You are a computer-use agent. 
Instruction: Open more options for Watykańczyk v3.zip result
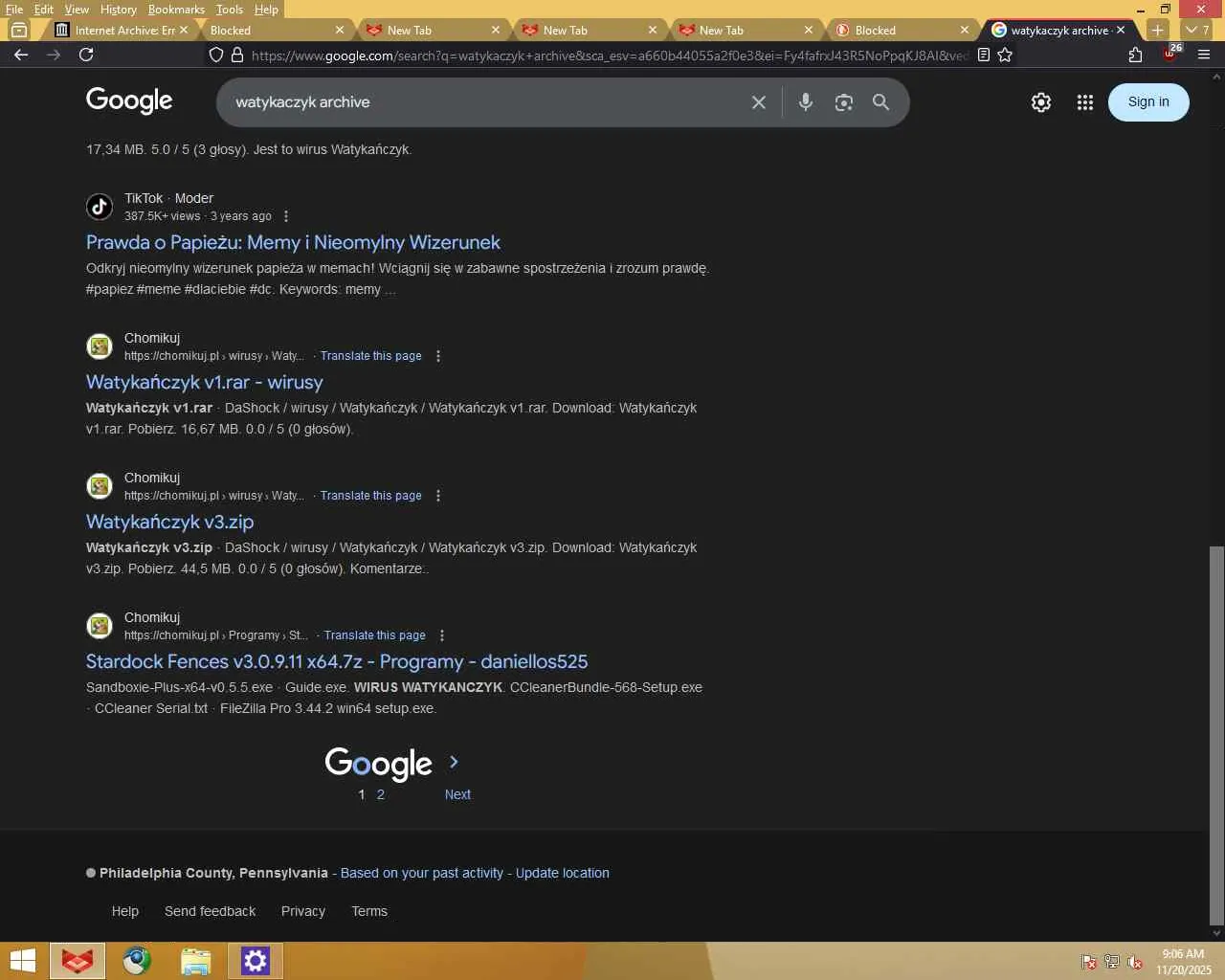(438, 496)
